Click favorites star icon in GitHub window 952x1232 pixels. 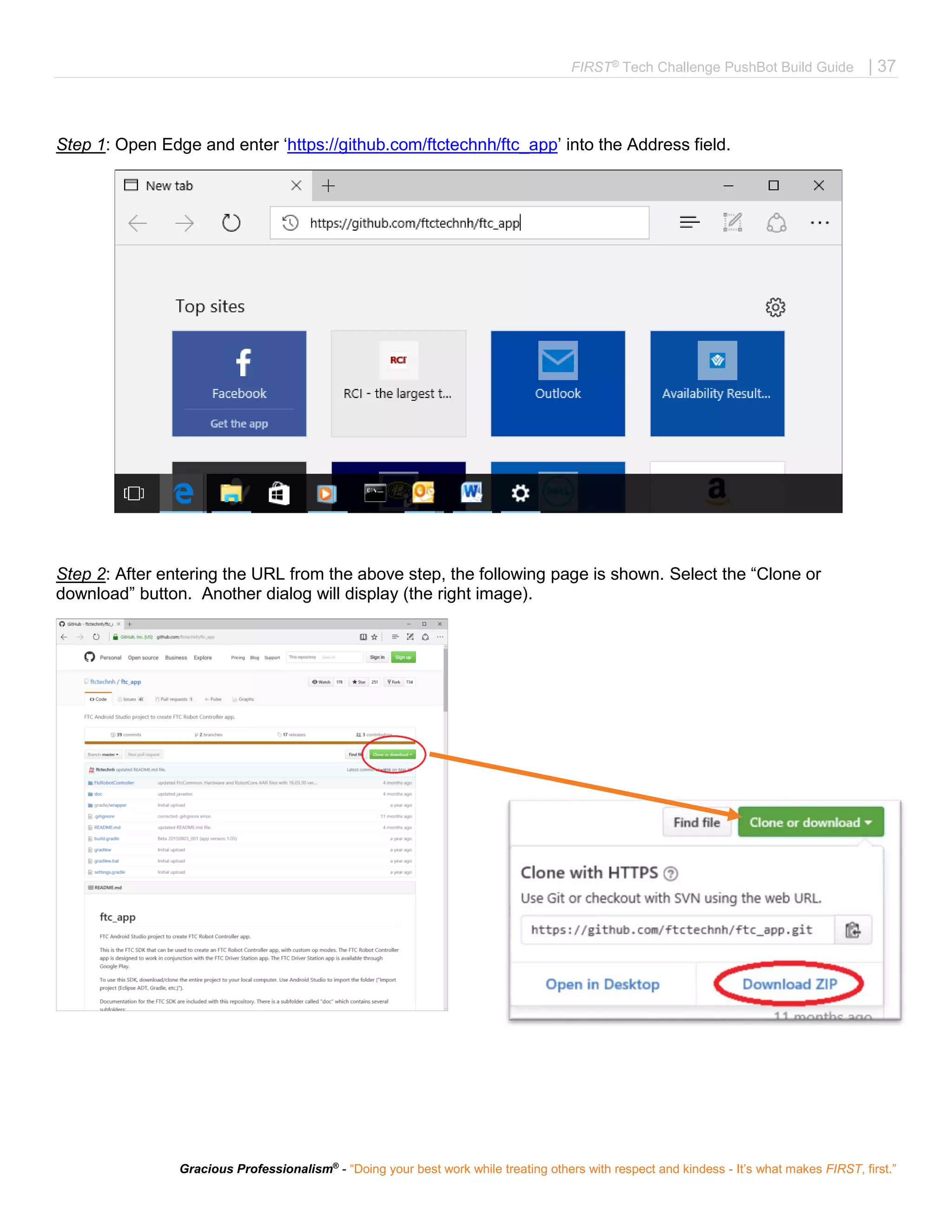374,637
